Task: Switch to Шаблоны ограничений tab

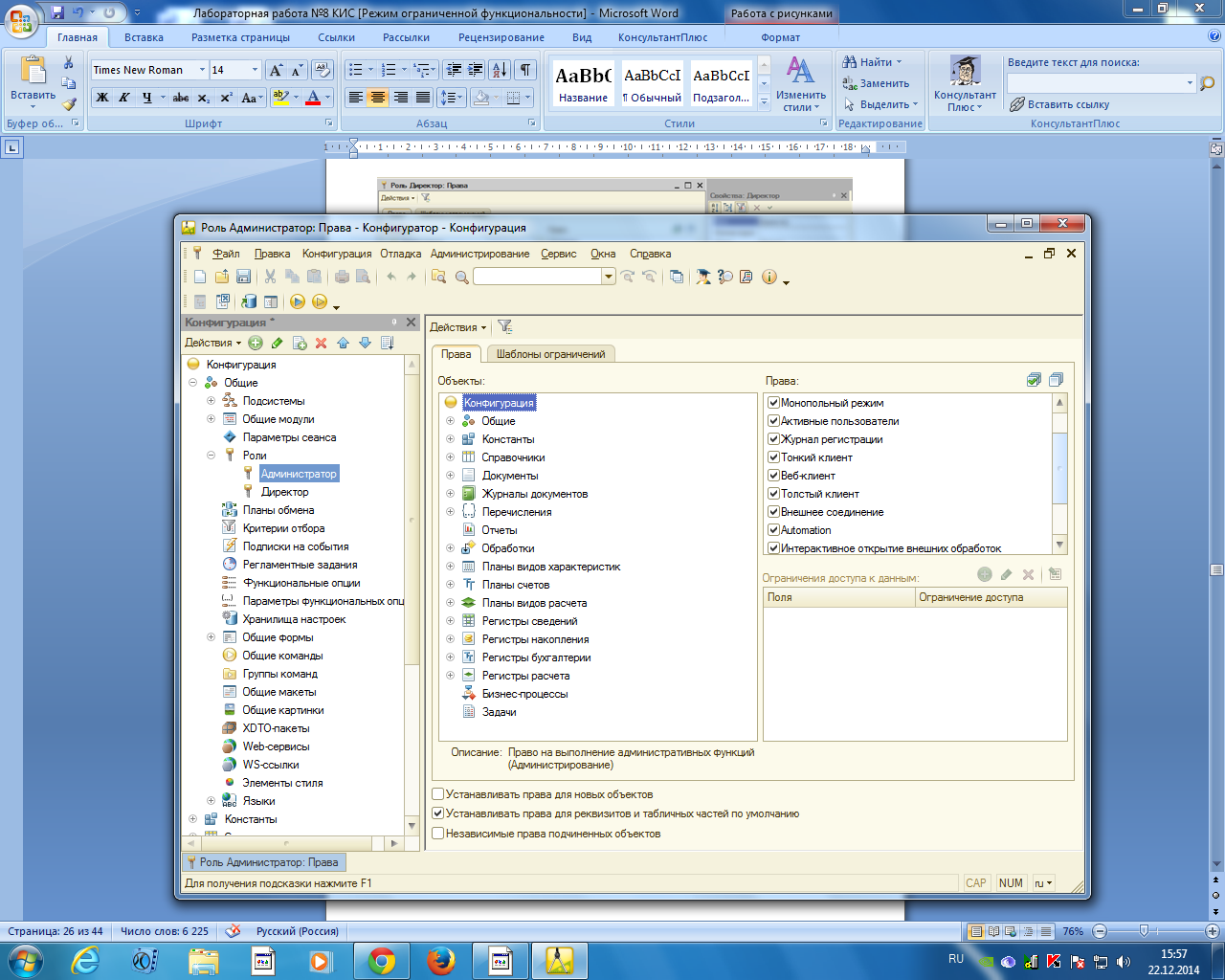Action: point(550,354)
